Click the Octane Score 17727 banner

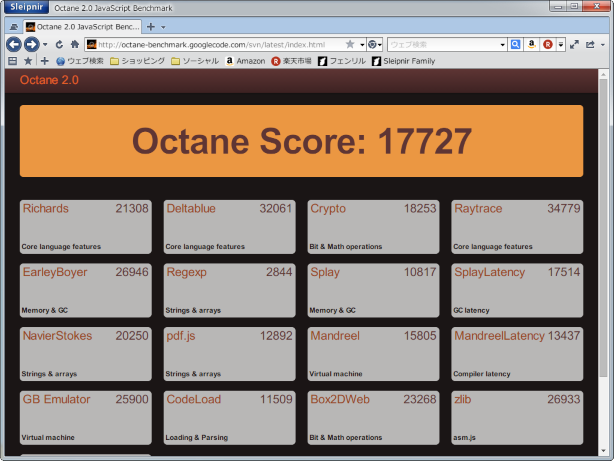point(302,141)
